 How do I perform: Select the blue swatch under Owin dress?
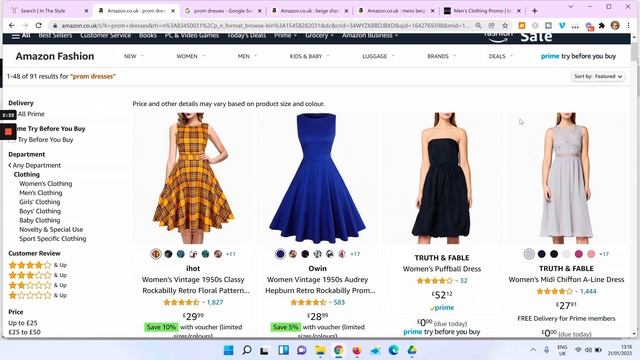tap(280, 254)
